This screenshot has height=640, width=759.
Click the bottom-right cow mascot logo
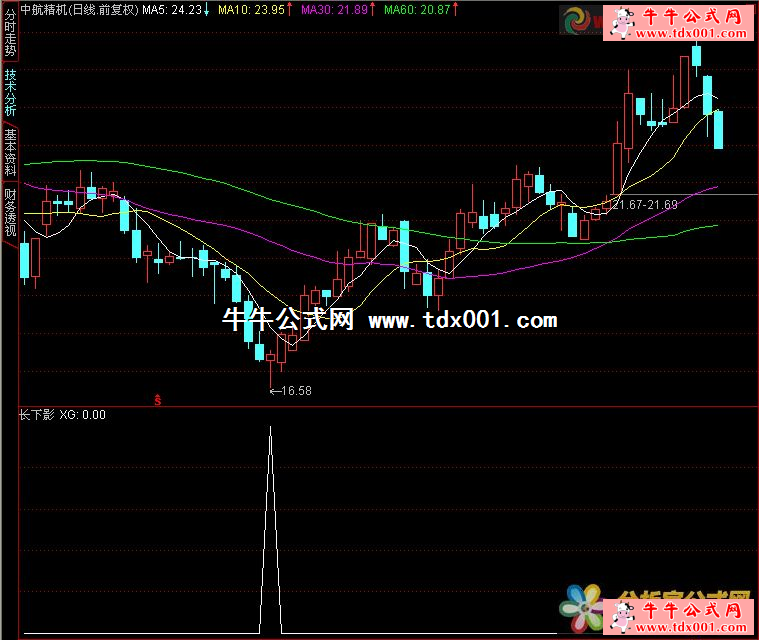click(622, 616)
